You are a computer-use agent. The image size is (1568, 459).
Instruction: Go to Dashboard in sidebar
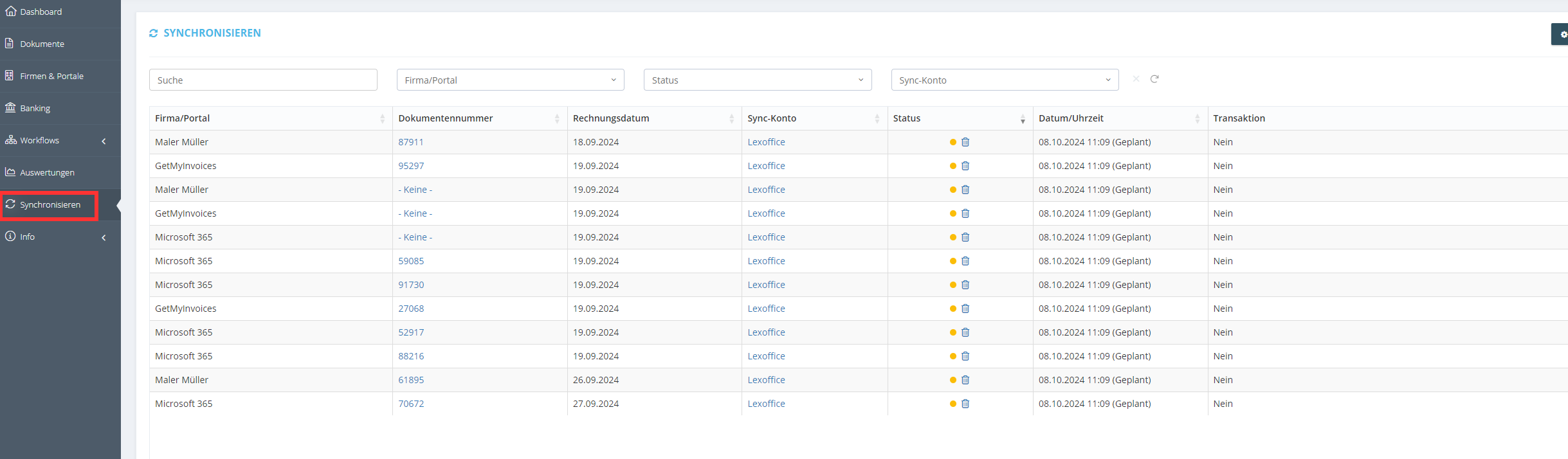60,12
